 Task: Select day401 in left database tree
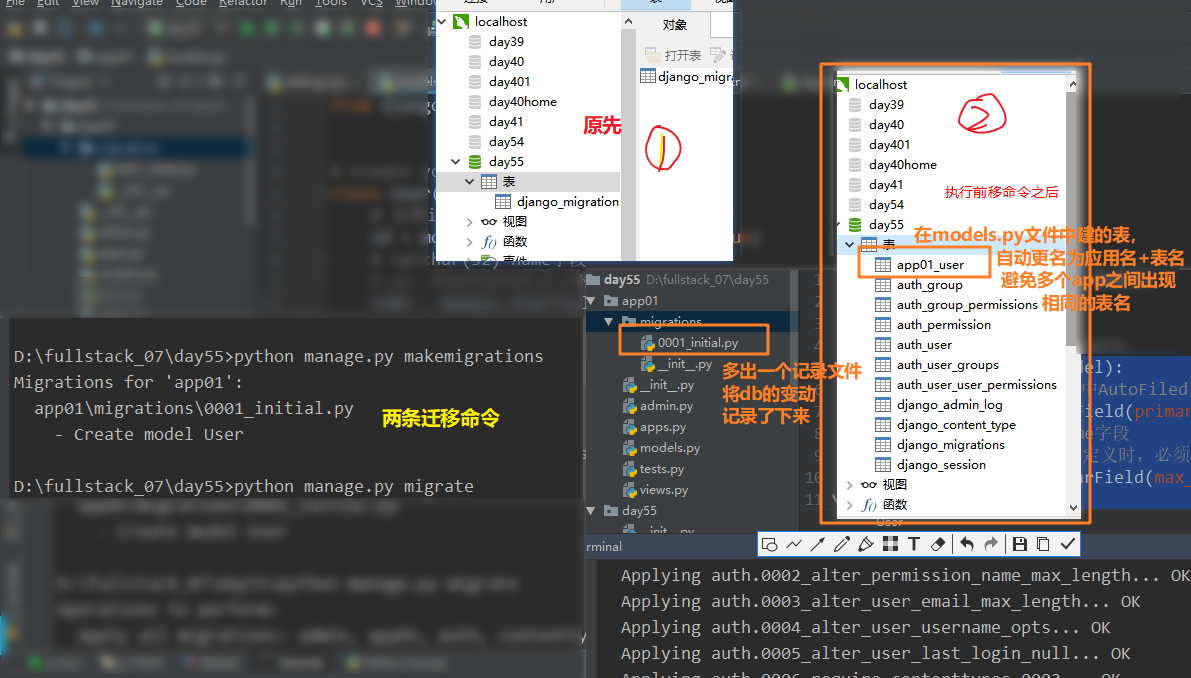509,81
